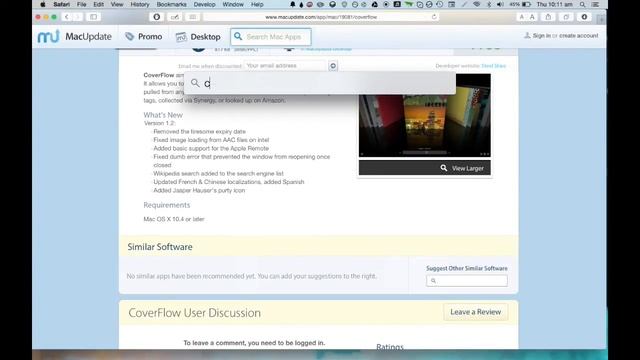640x360 pixels.
Task: Open the Share toolbar button
Action: (x=548, y=17)
